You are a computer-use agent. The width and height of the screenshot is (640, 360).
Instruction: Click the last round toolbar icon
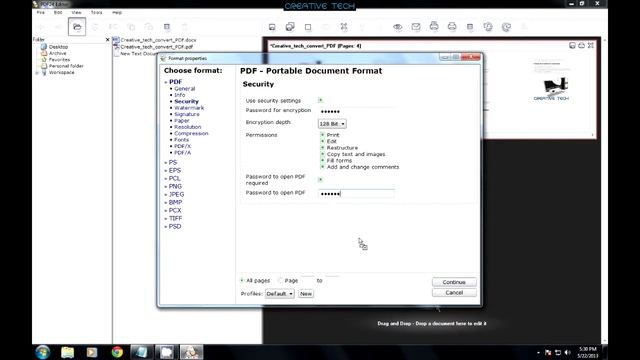pos(506,27)
